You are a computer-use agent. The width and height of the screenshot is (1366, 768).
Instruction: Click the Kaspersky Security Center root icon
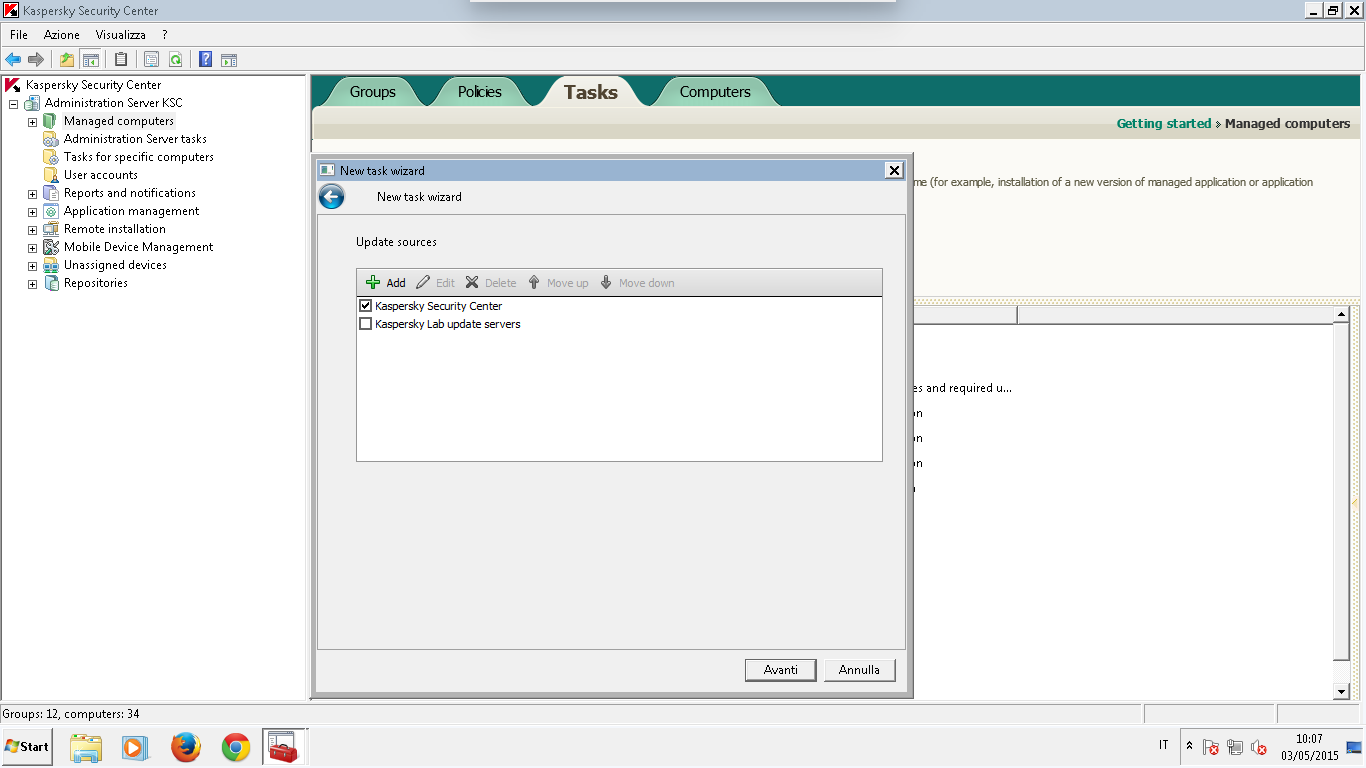click(13, 85)
